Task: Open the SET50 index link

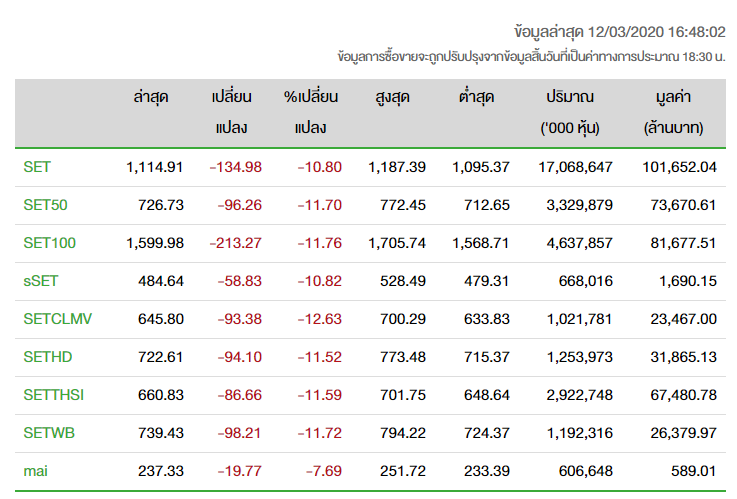Action: (45, 205)
